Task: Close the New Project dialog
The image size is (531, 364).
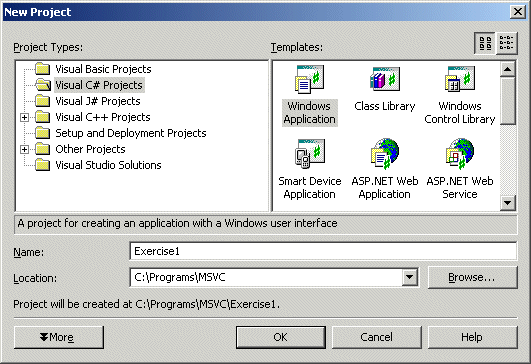Action: click(x=518, y=12)
